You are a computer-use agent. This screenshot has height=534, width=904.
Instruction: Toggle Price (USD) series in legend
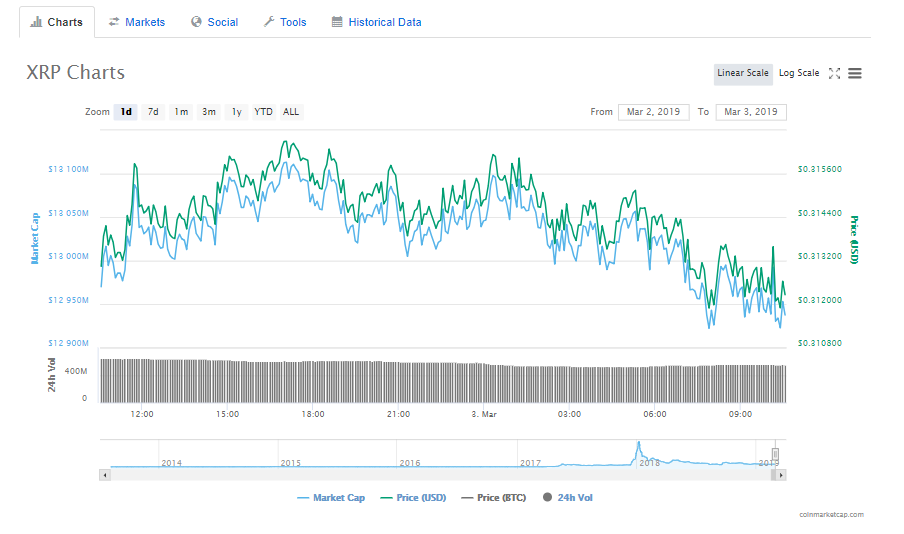413,498
